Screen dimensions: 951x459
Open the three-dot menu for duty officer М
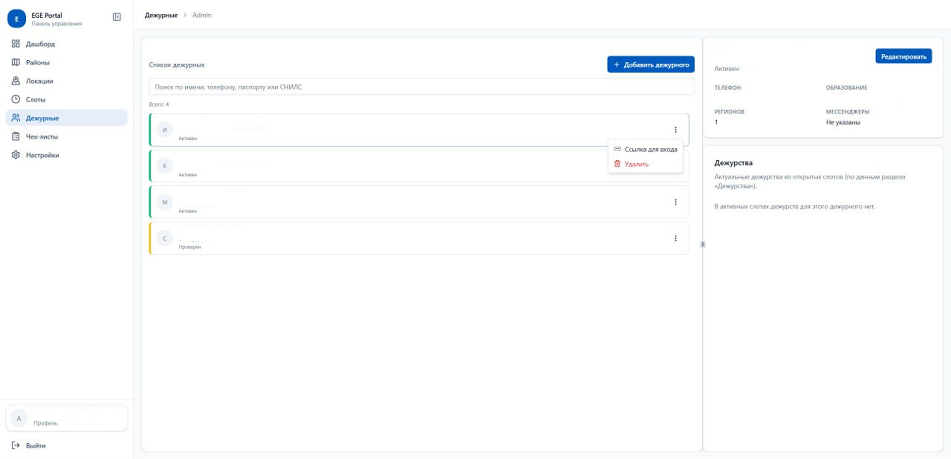675,202
